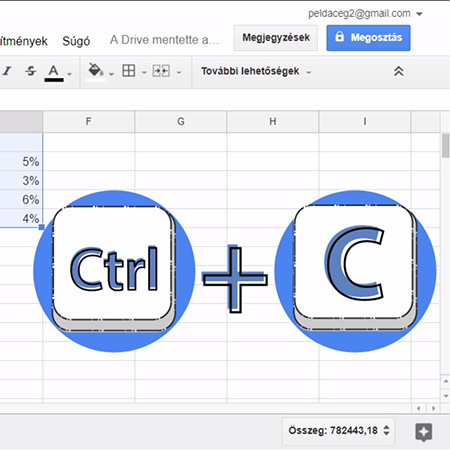The width and height of the screenshot is (450, 450).
Task: Click the scroll left arrow
Action: pyautogui.click(x=419, y=408)
